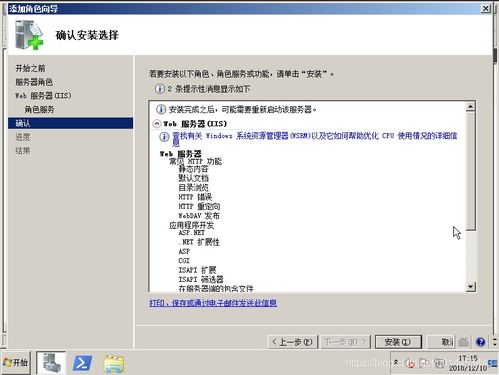Launch PowerShell from the taskbar
The width and height of the screenshot is (499, 375).
(x=82, y=363)
